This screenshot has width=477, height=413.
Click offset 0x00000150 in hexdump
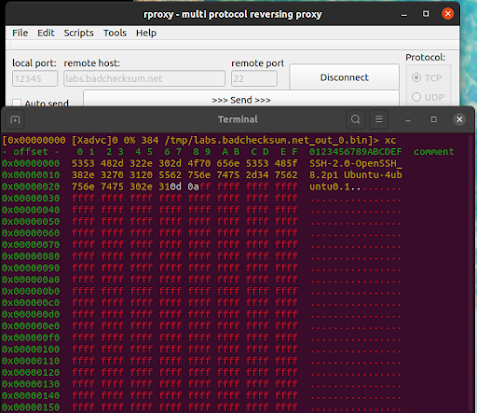pyautogui.click(x=31, y=407)
